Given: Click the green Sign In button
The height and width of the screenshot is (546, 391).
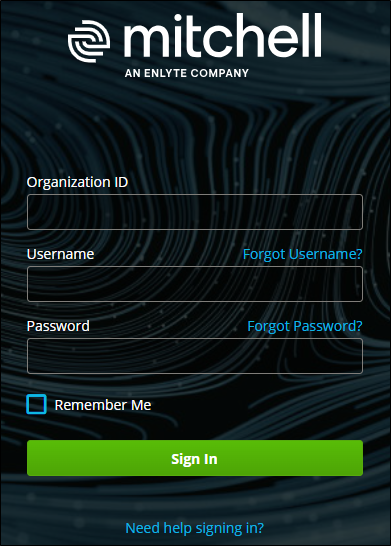Looking at the screenshot, I should (195, 458).
